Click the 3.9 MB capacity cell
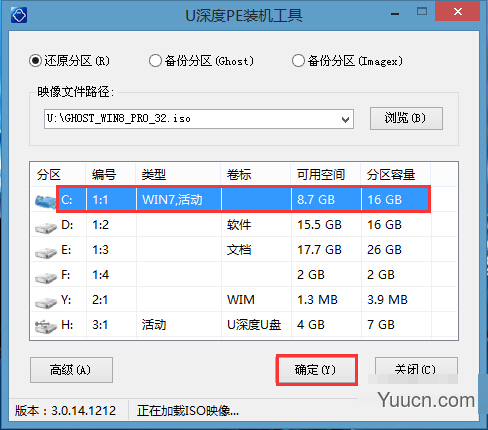 [x=387, y=300]
